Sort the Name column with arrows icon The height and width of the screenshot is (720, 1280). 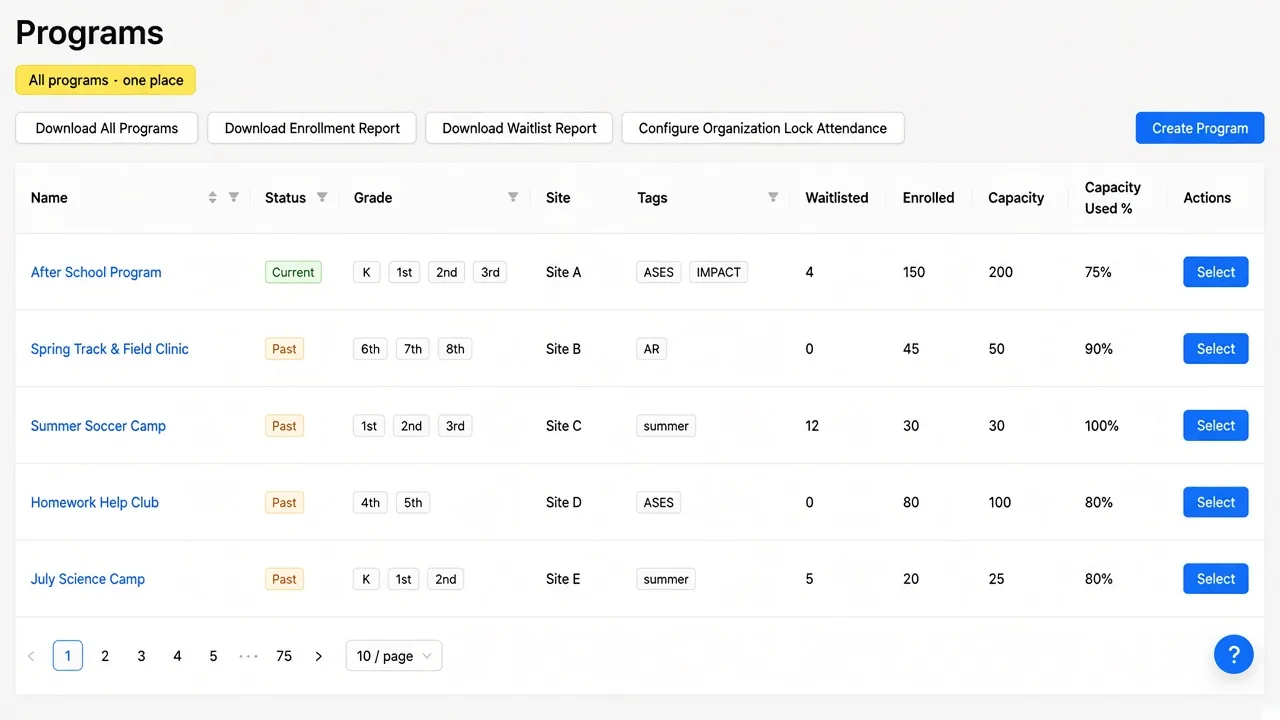[212, 197]
